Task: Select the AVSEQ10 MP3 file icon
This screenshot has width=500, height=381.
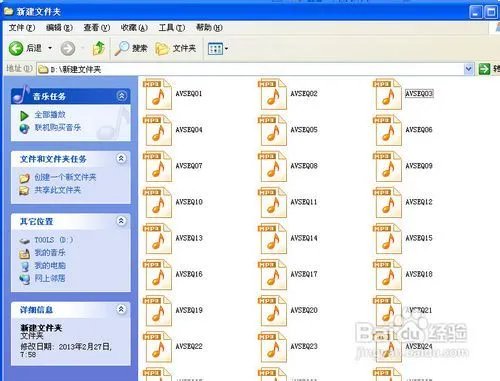Action: pos(157,202)
